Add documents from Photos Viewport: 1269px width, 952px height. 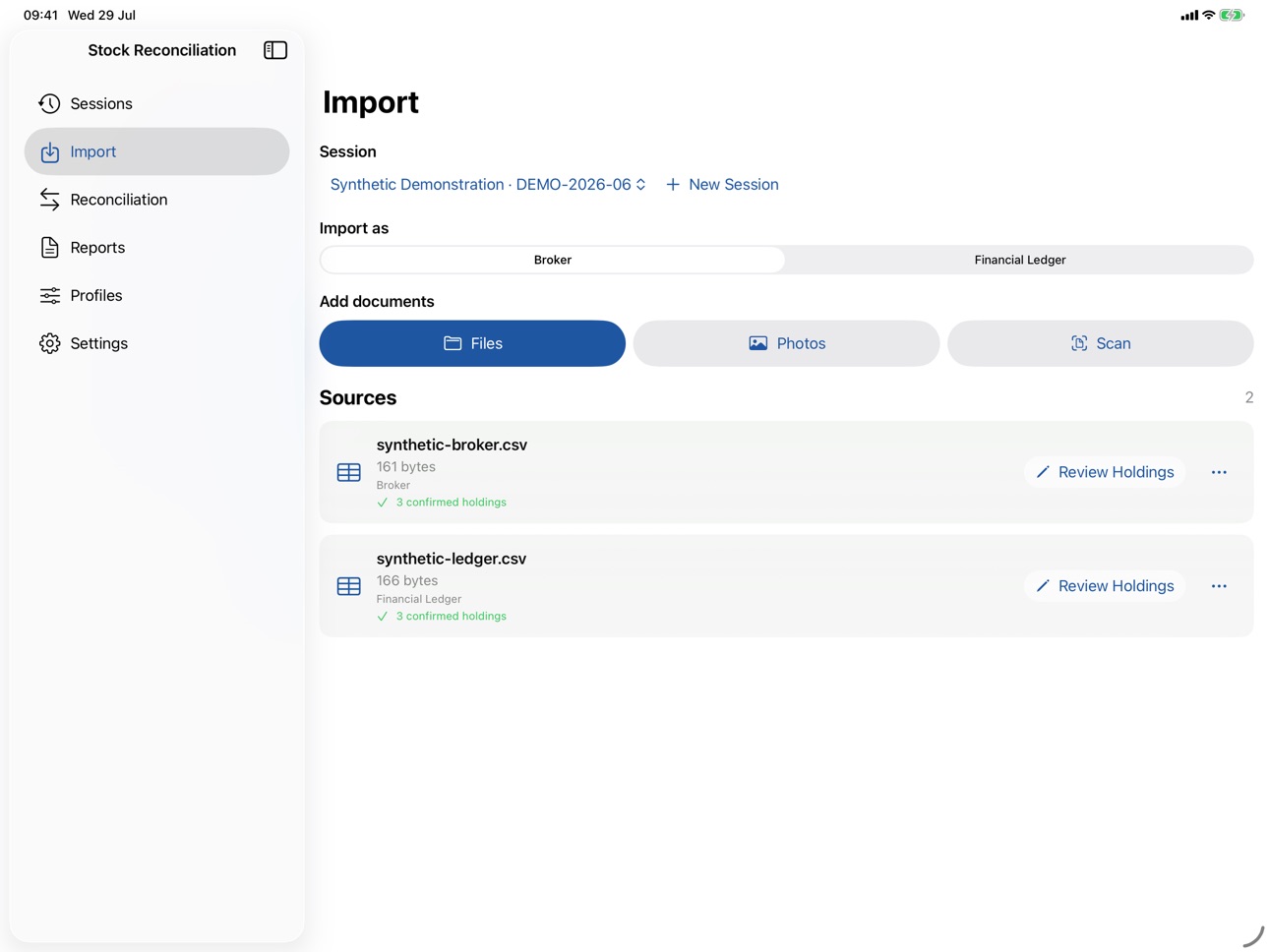(x=786, y=343)
